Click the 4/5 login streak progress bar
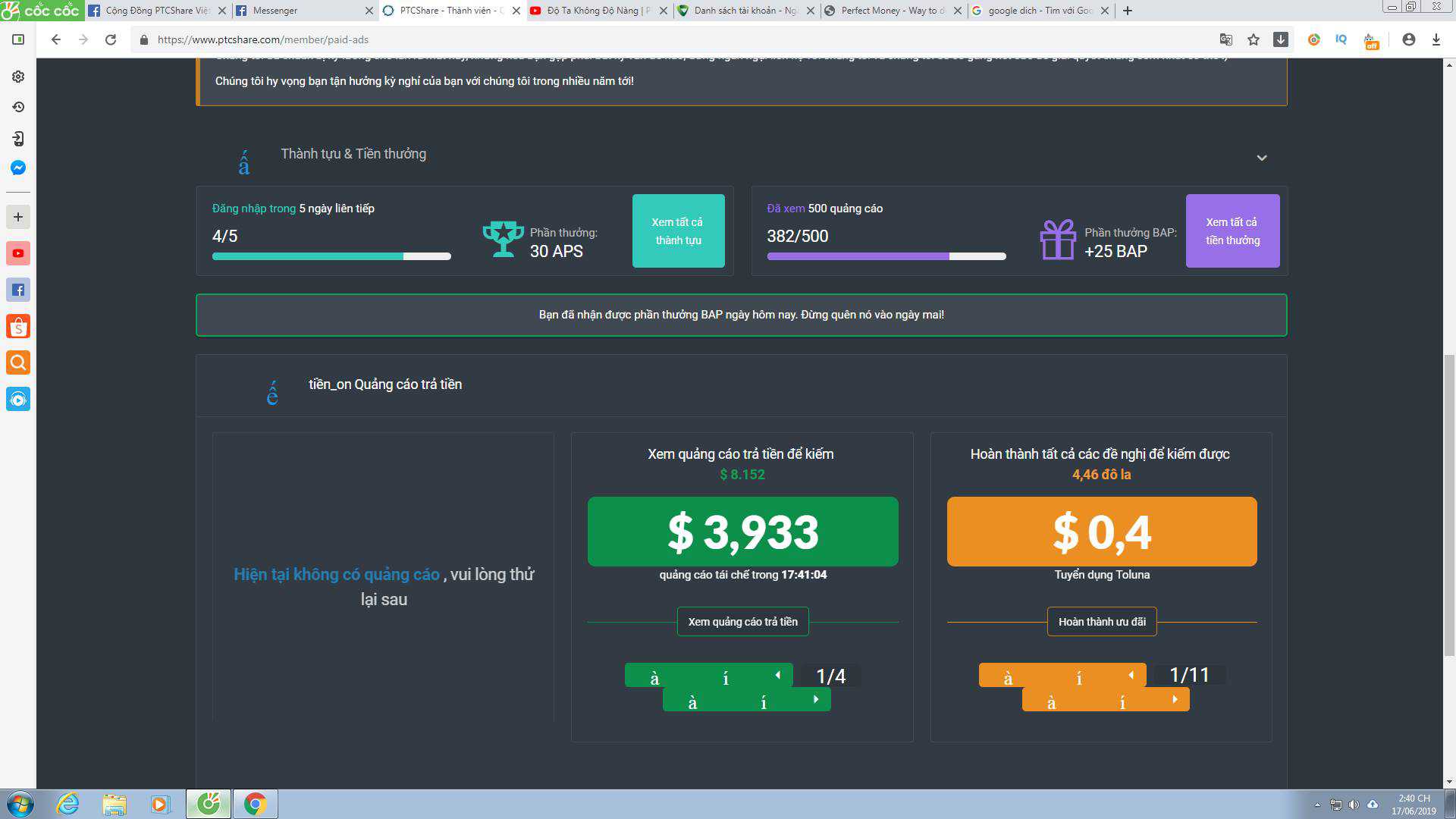Screen dimensions: 1456x819 pyautogui.click(x=331, y=256)
